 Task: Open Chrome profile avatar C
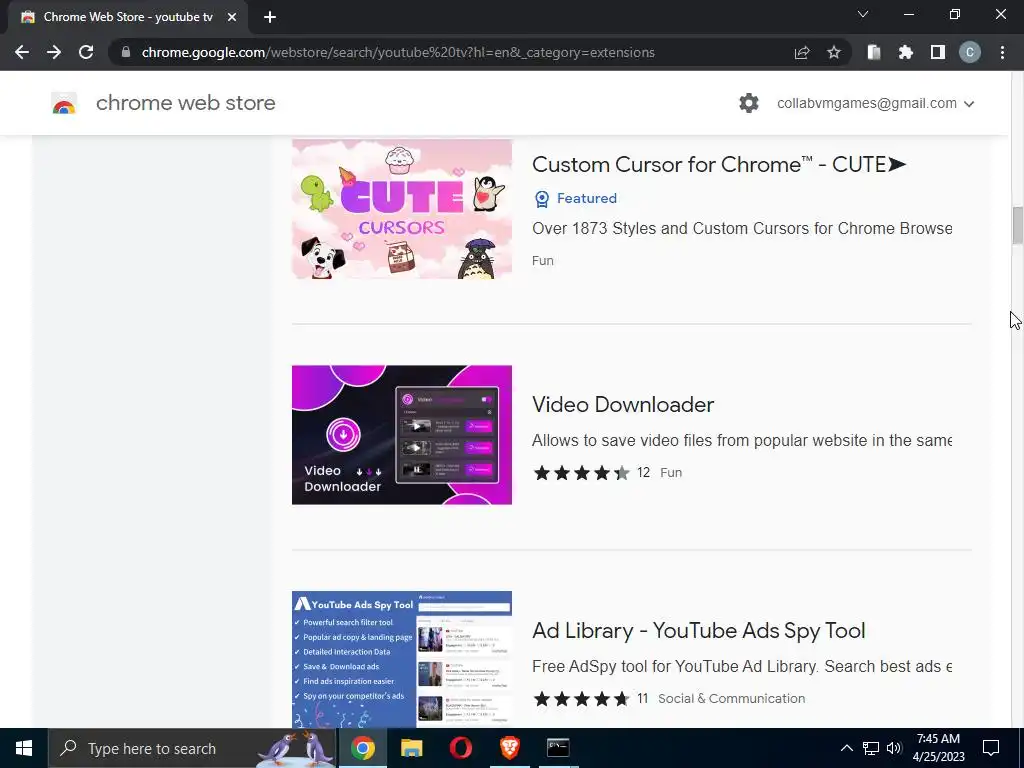tap(969, 52)
